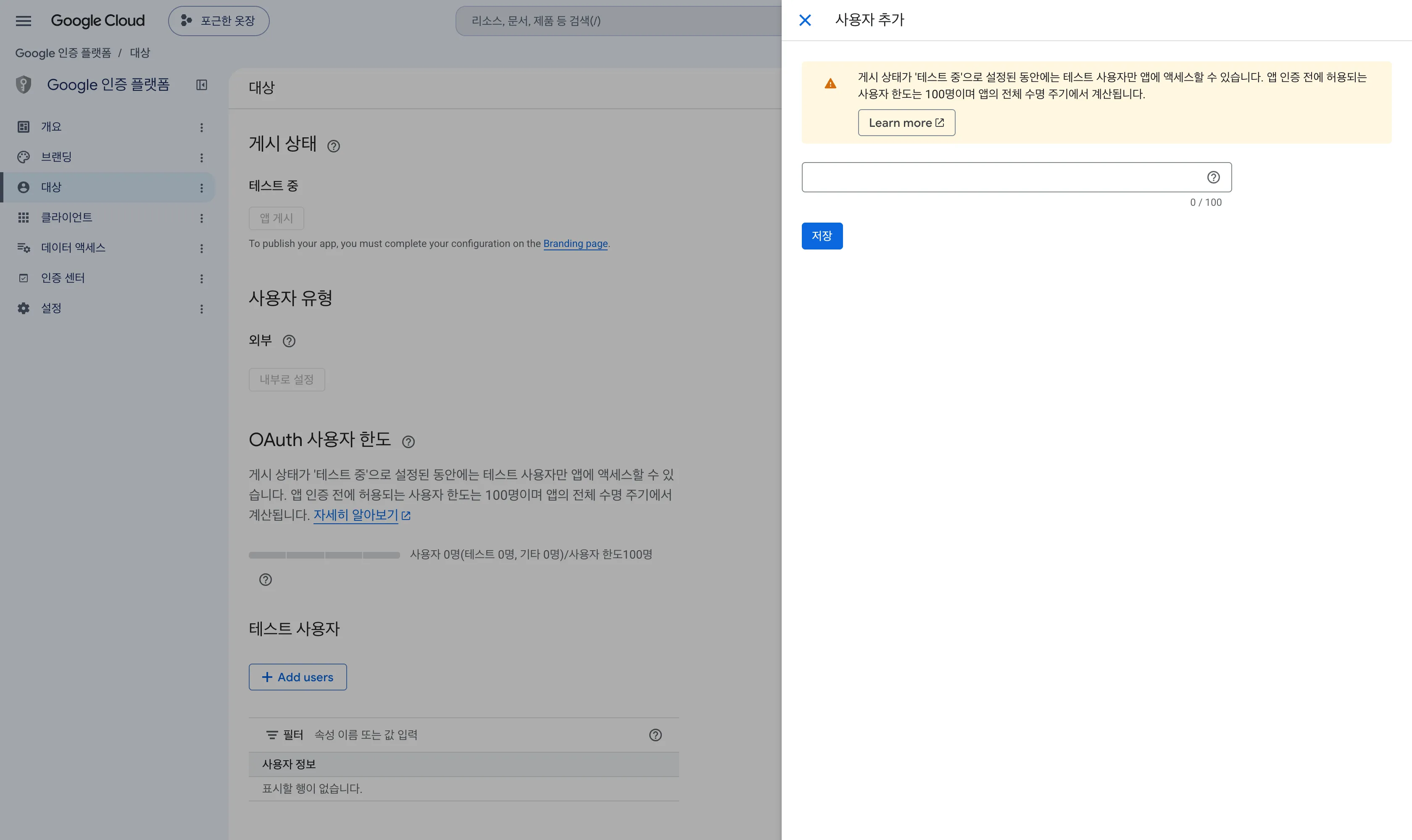Click the OAuth user quota progress bar

pyautogui.click(x=324, y=555)
